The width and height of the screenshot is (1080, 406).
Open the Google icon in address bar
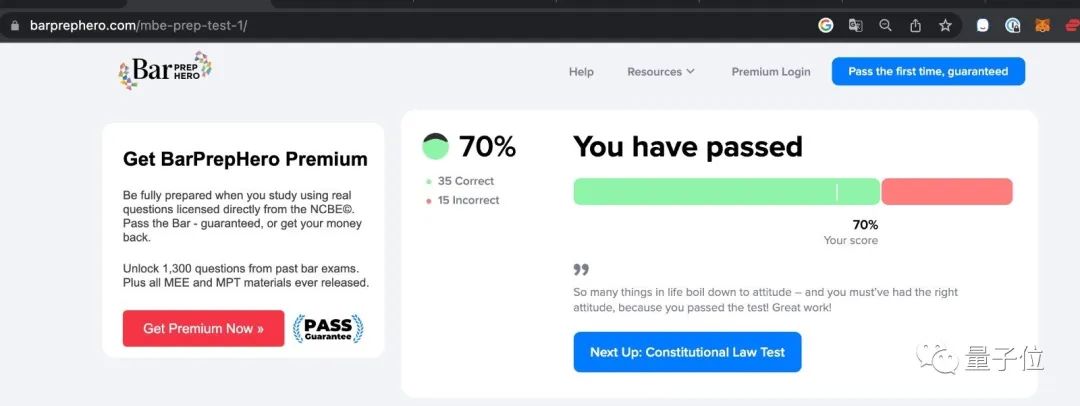(825, 26)
